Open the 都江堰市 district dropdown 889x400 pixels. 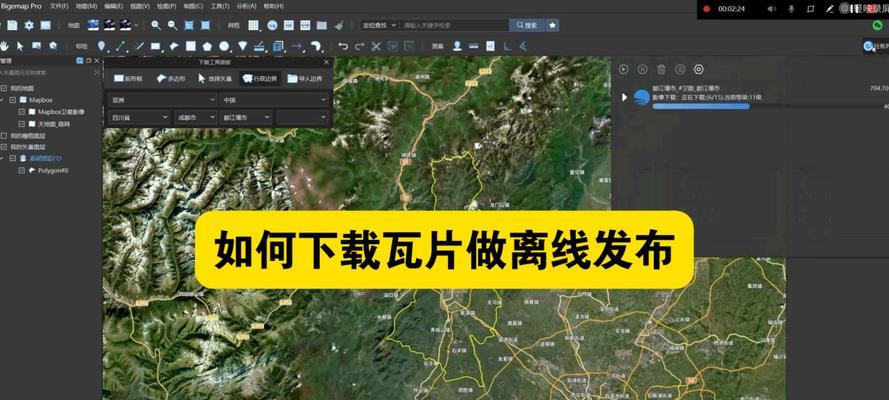(246, 117)
